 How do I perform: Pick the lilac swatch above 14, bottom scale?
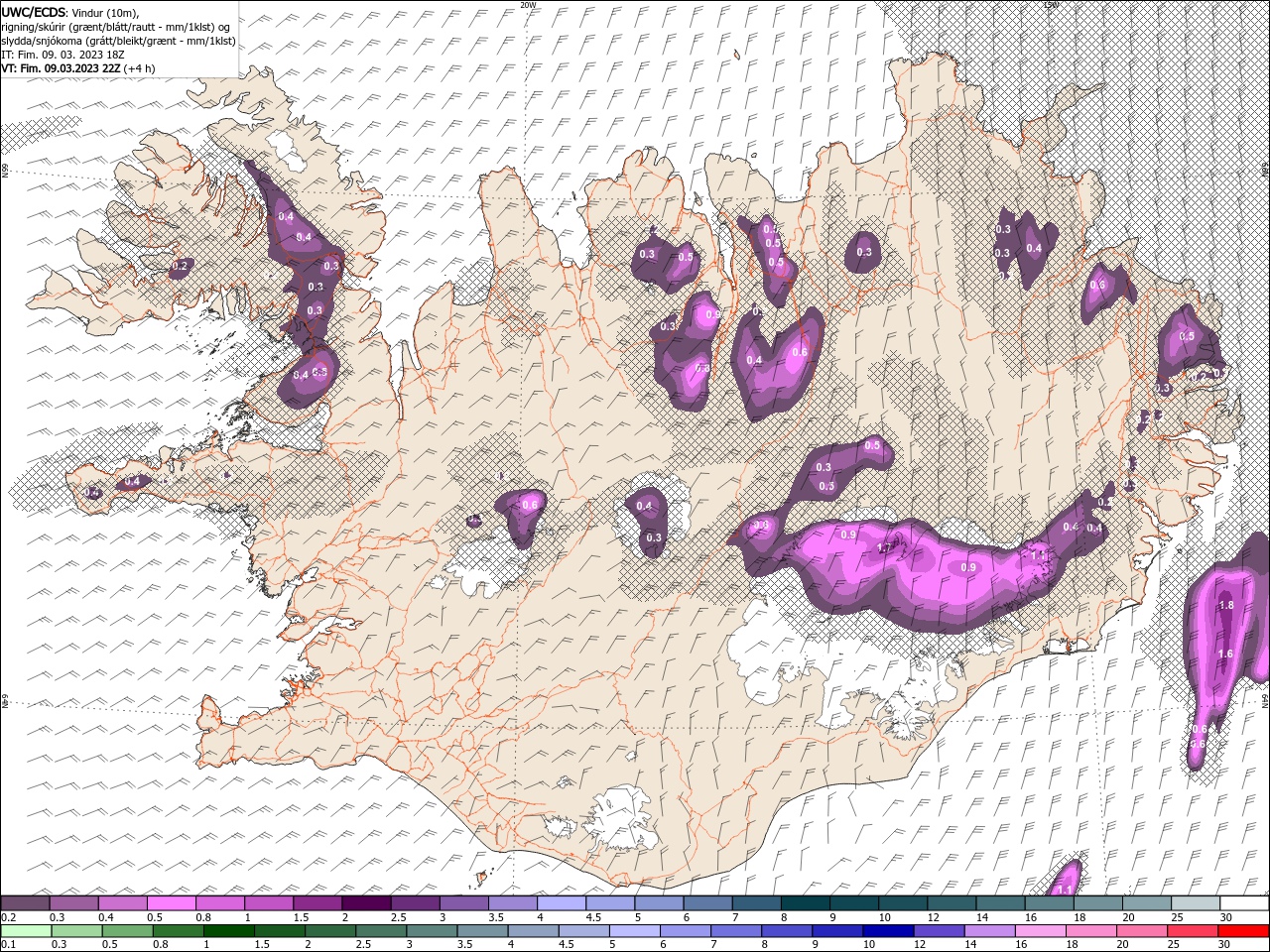990,931
